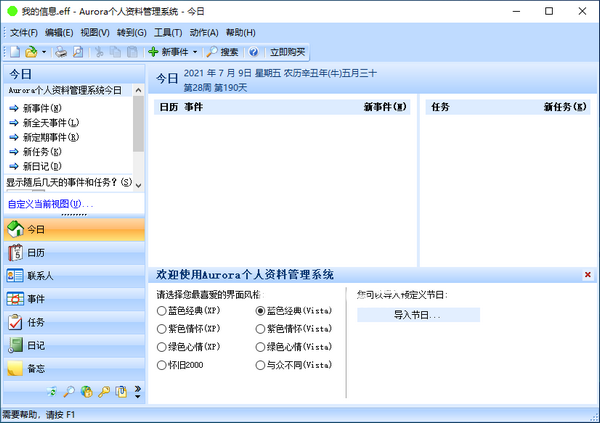600x423 pixels.
Task: Click the Print toolbar icon
Action: point(61,52)
